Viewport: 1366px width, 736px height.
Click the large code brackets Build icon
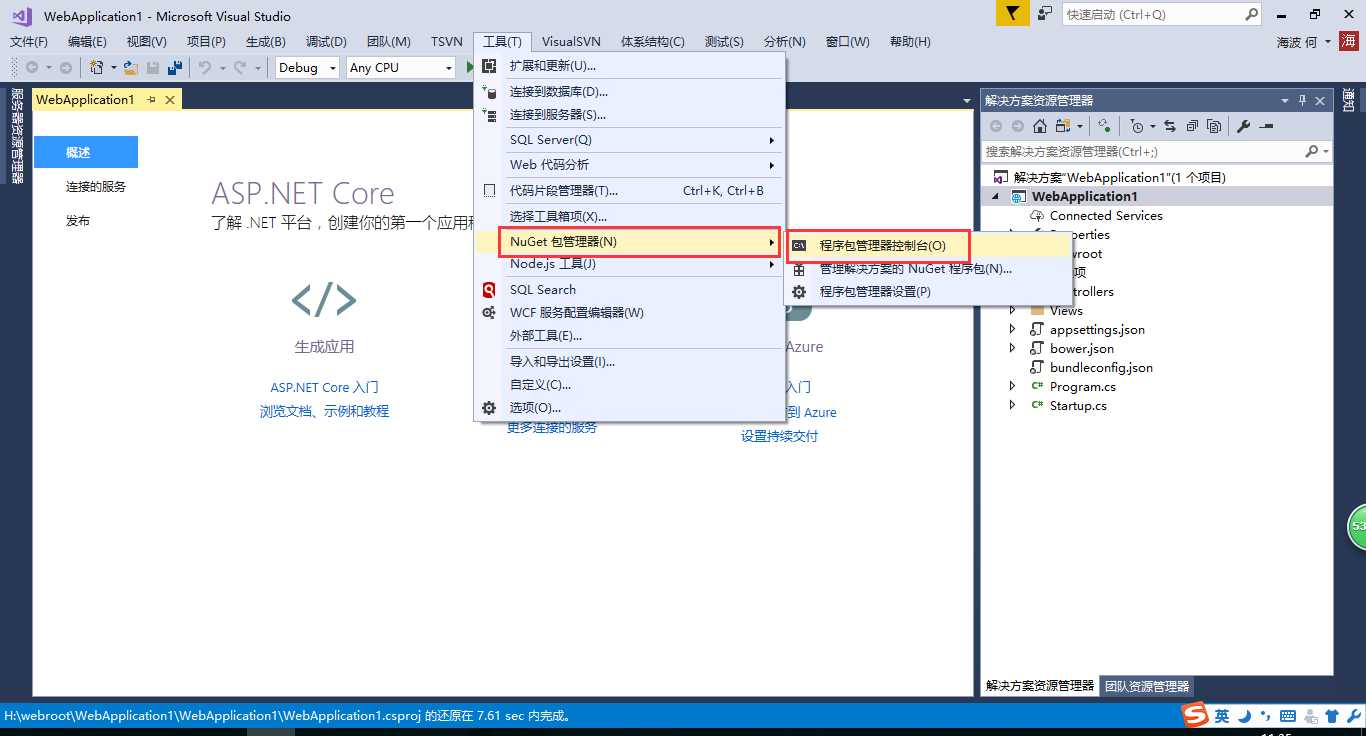[324, 300]
